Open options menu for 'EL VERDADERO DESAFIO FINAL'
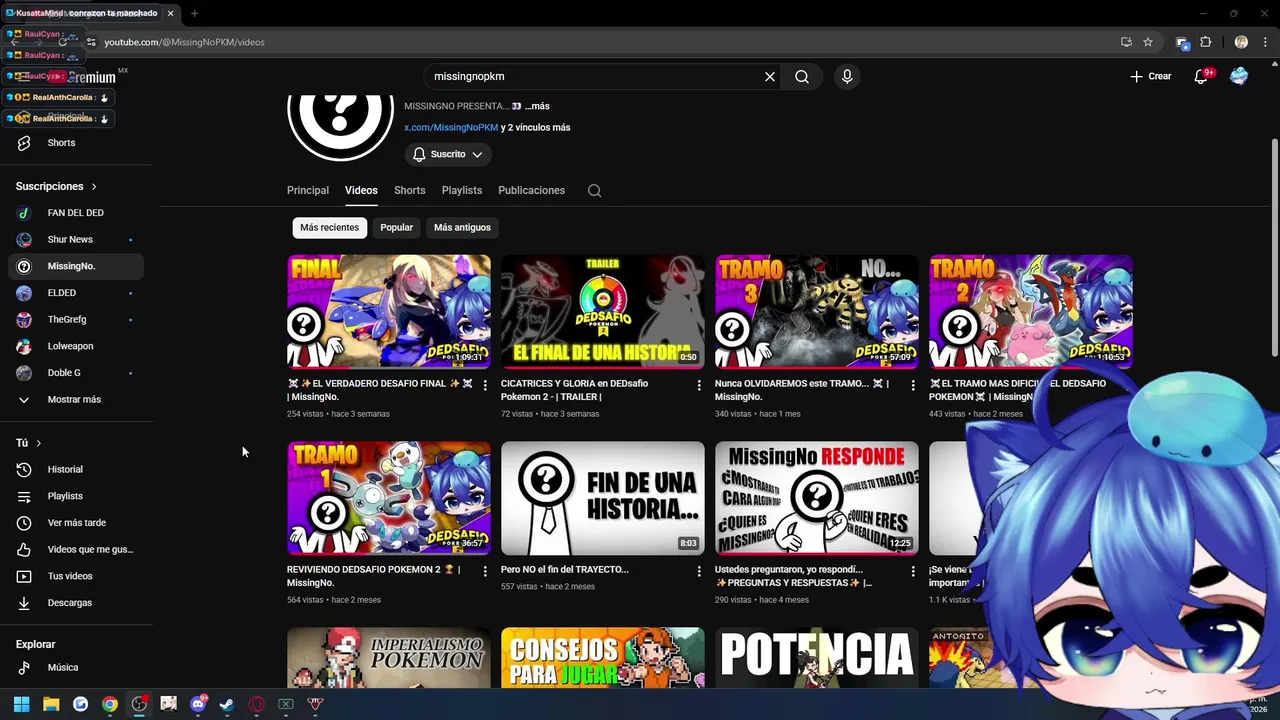The image size is (1280, 720). [485, 385]
